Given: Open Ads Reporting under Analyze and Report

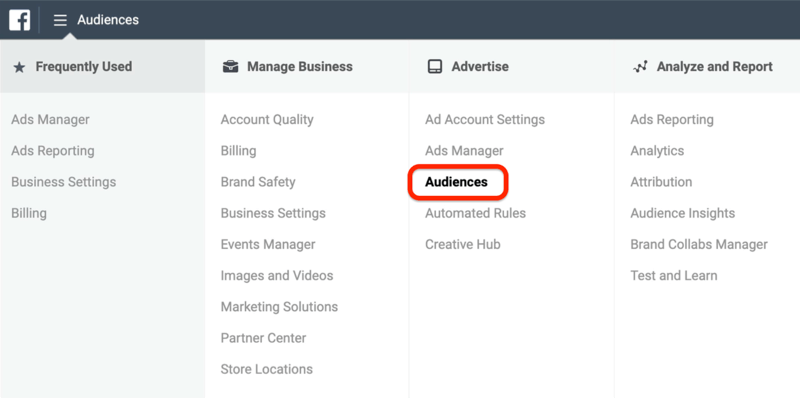Looking at the screenshot, I should tap(672, 120).
